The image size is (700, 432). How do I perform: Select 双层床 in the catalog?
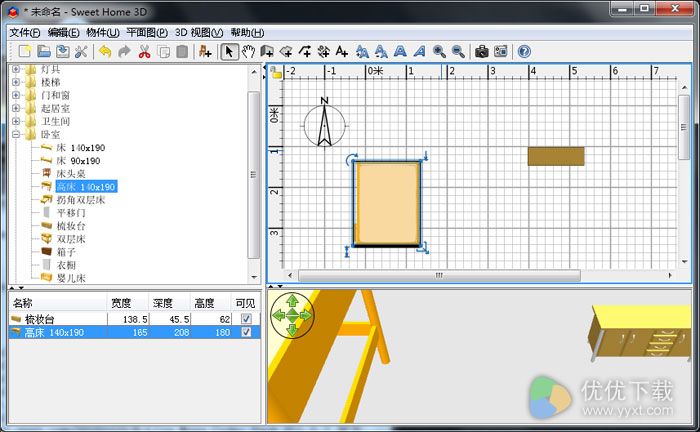pos(71,239)
